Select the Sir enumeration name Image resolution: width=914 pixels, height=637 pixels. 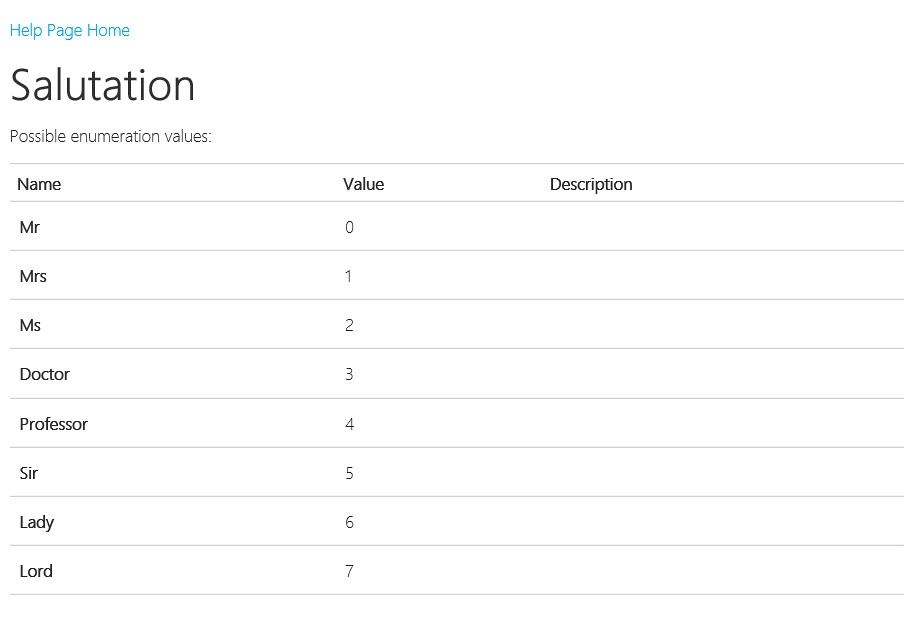click(x=29, y=473)
